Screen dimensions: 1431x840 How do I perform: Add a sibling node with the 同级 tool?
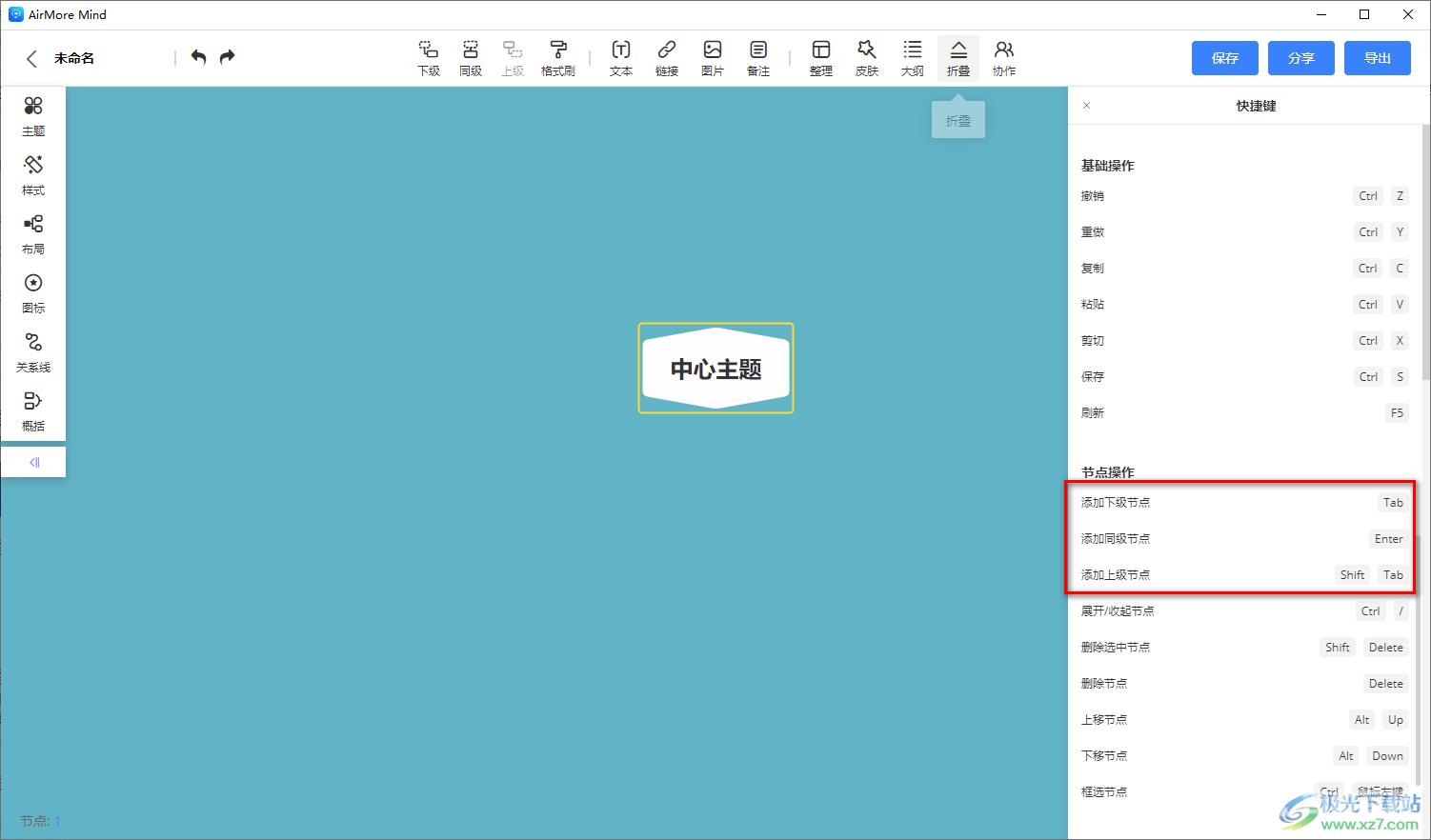point(471,58)
